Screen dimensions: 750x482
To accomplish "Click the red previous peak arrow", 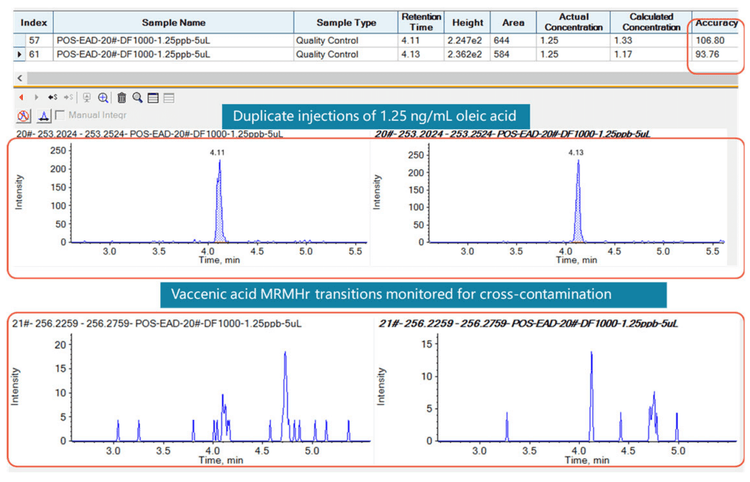I will 22,98.
